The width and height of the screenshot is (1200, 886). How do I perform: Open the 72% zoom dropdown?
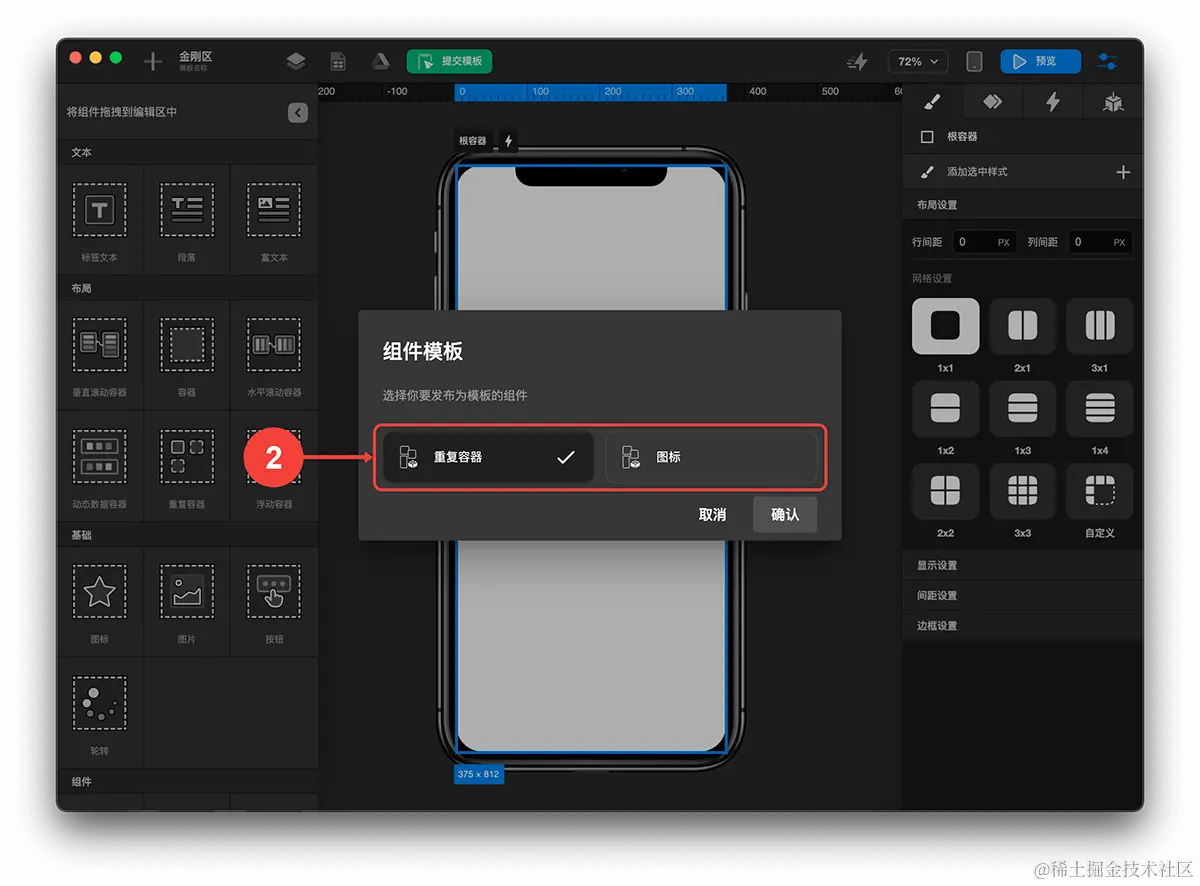[918, 62]
